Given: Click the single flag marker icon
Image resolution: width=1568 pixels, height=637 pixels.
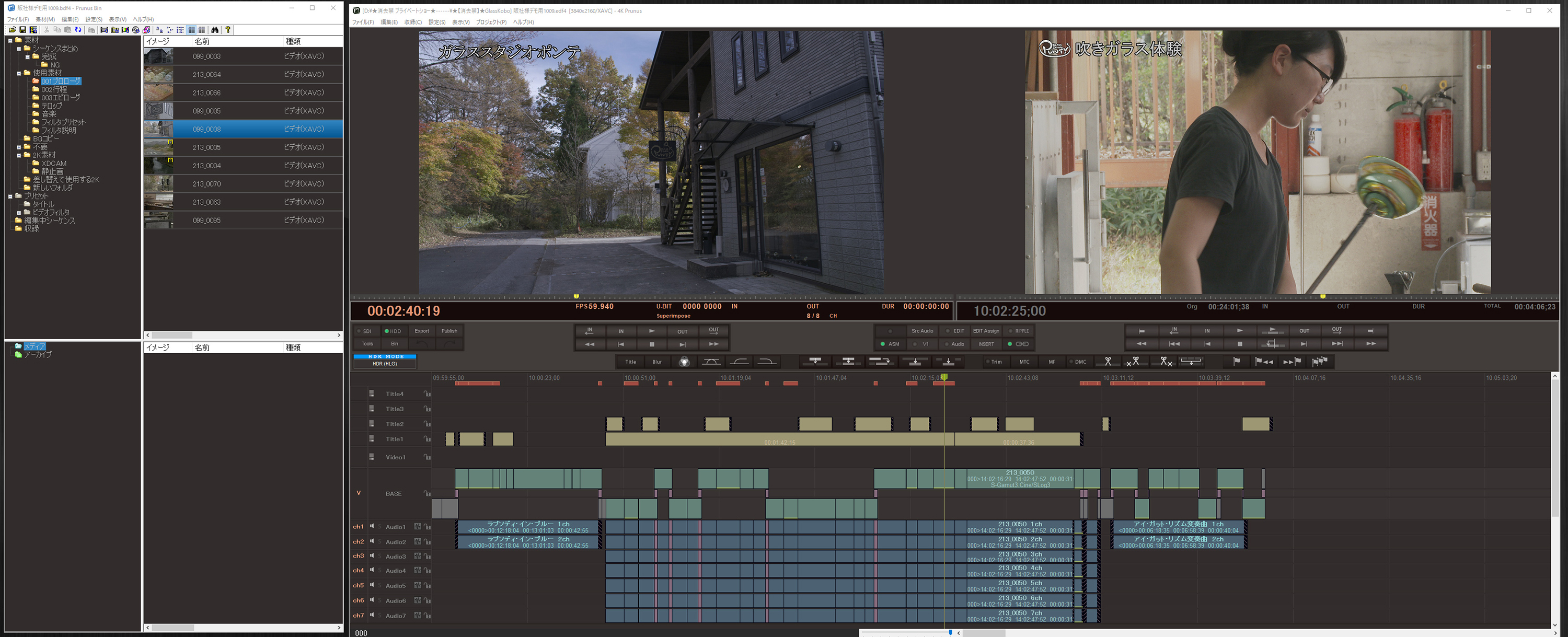Looking at the screenshot, I should tap(1236, 362).
